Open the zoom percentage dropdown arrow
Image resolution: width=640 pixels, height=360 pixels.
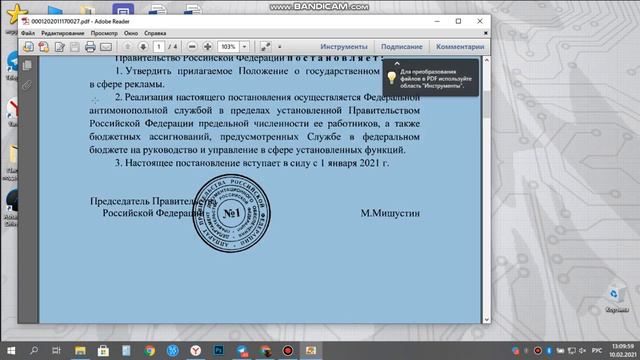244,47
